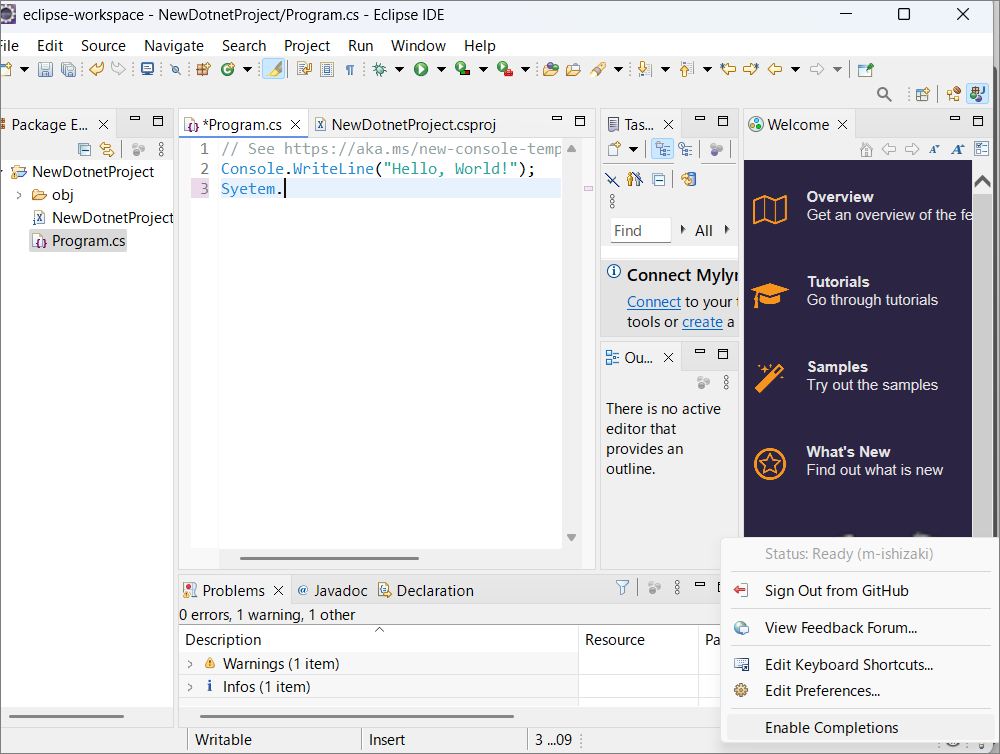Open the New Task dropdown arrow in Task List
This screenshot has width=1000, height=754.
[x=633, y=150]
